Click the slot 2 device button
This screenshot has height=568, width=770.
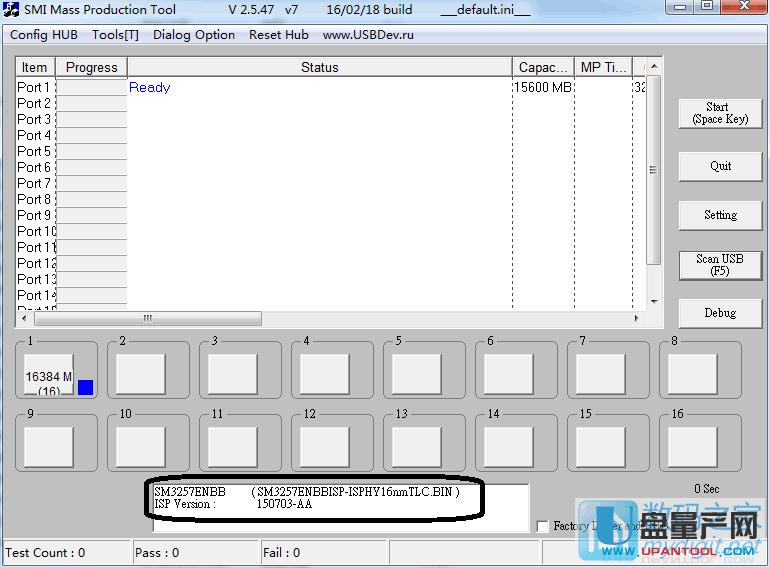pyautogui.click(x=140, y=375)
